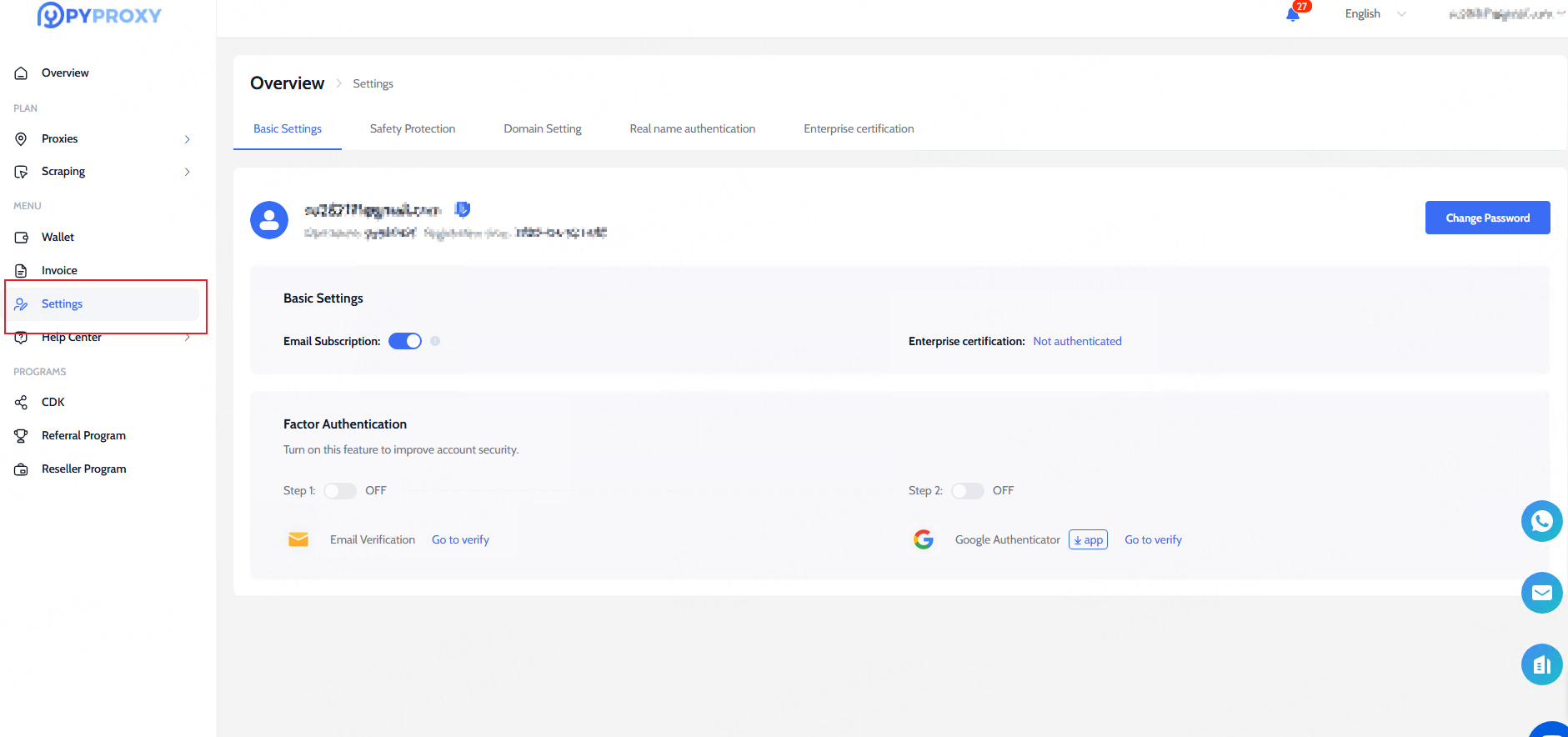Download the Google Authenticator app
The height and width of the screenshot is (737, 1568).
tap(1088, 540)
